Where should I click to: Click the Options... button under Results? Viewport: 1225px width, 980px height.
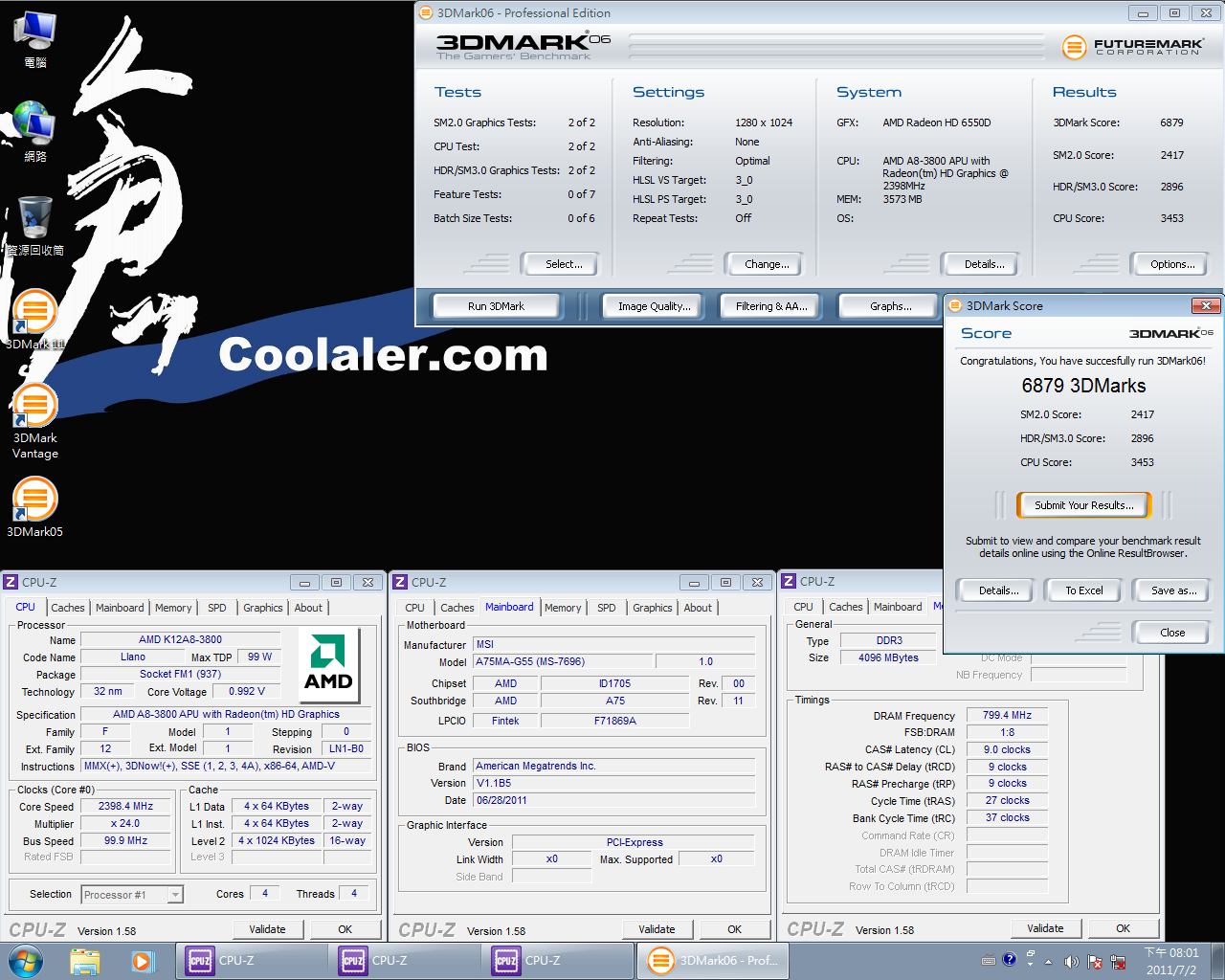1169,264
